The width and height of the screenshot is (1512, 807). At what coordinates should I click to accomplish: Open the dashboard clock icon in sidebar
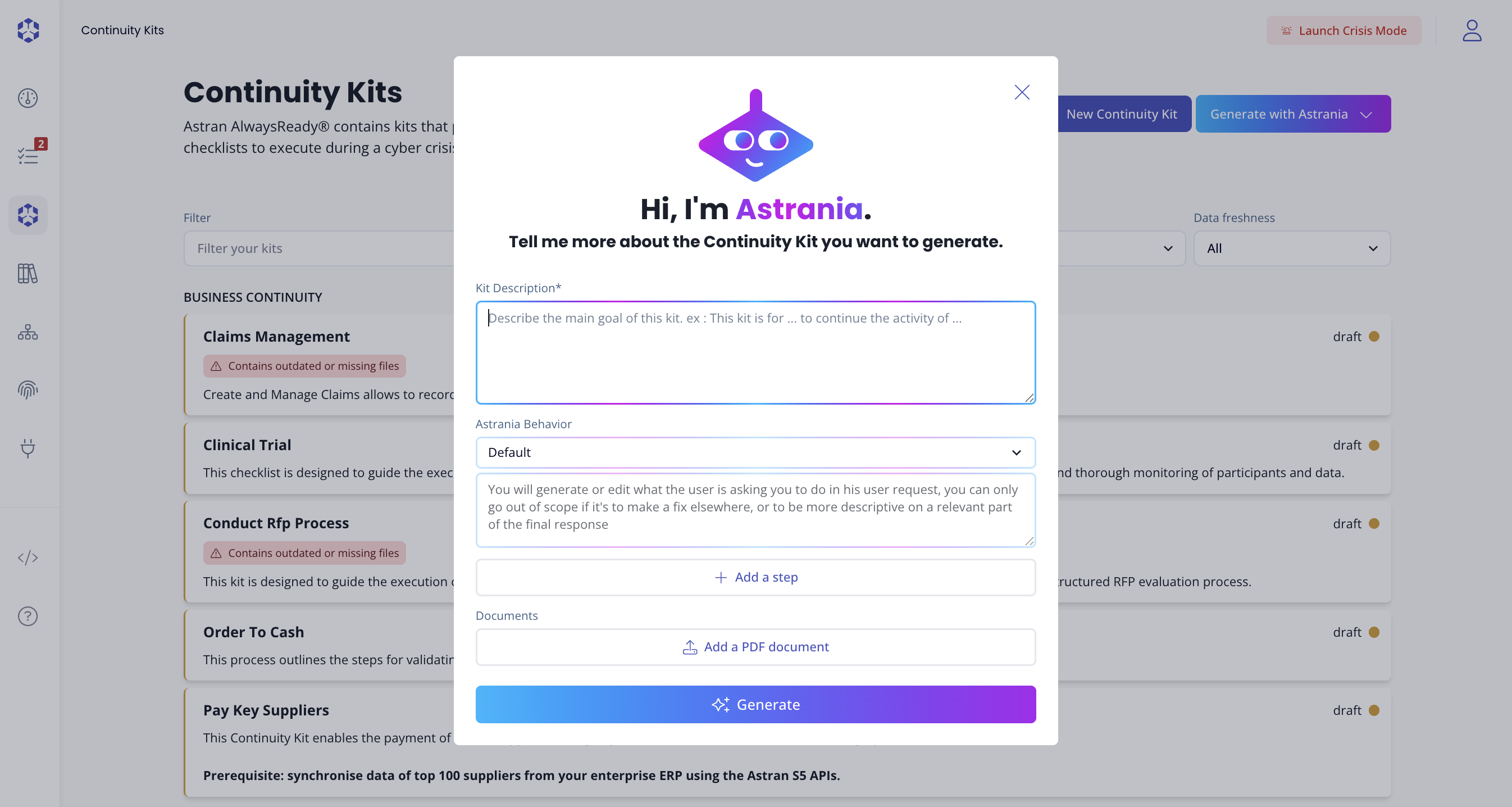click(28, 97)
